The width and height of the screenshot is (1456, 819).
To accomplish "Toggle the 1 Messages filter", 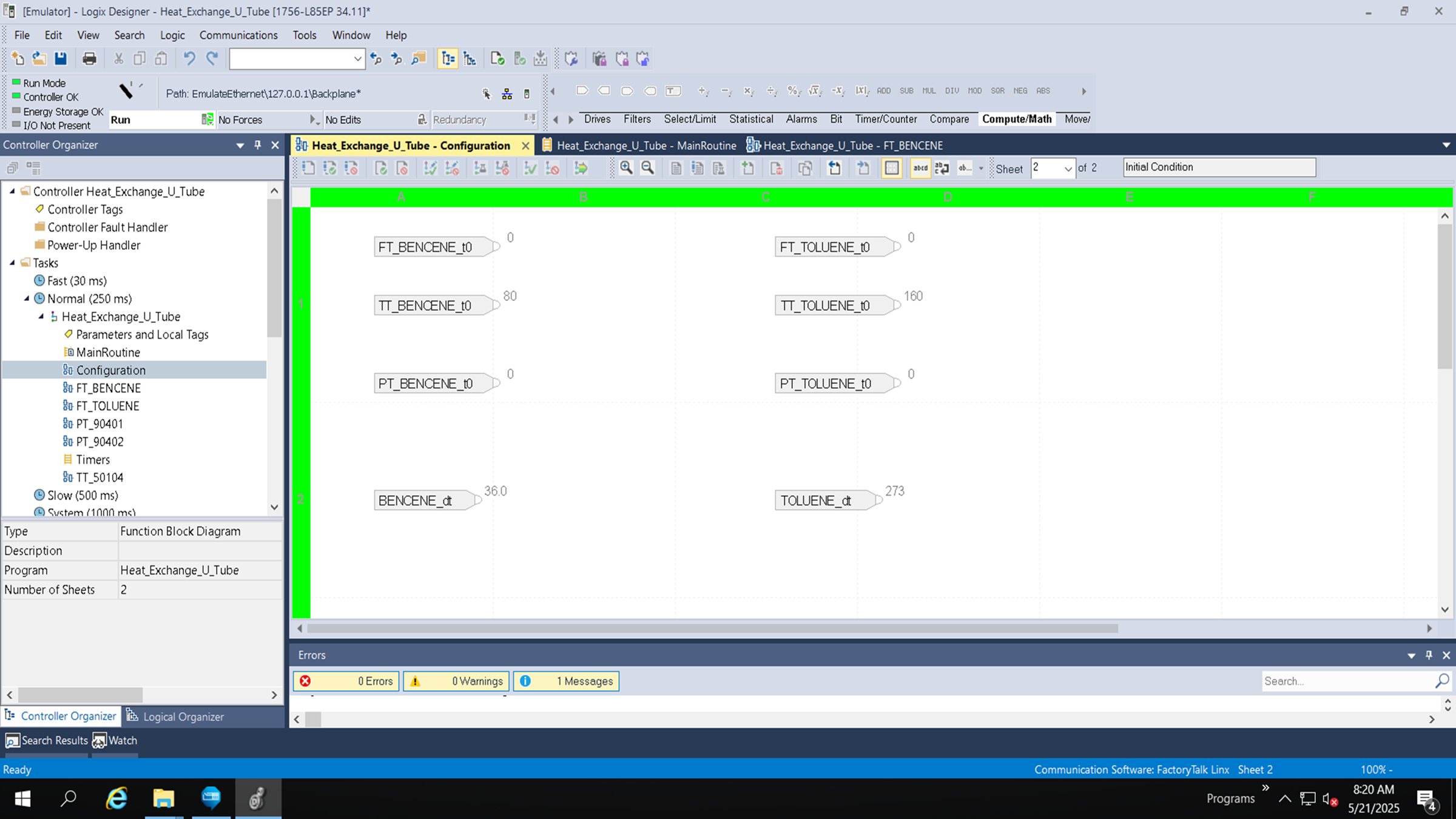I will tap(566, 681).
